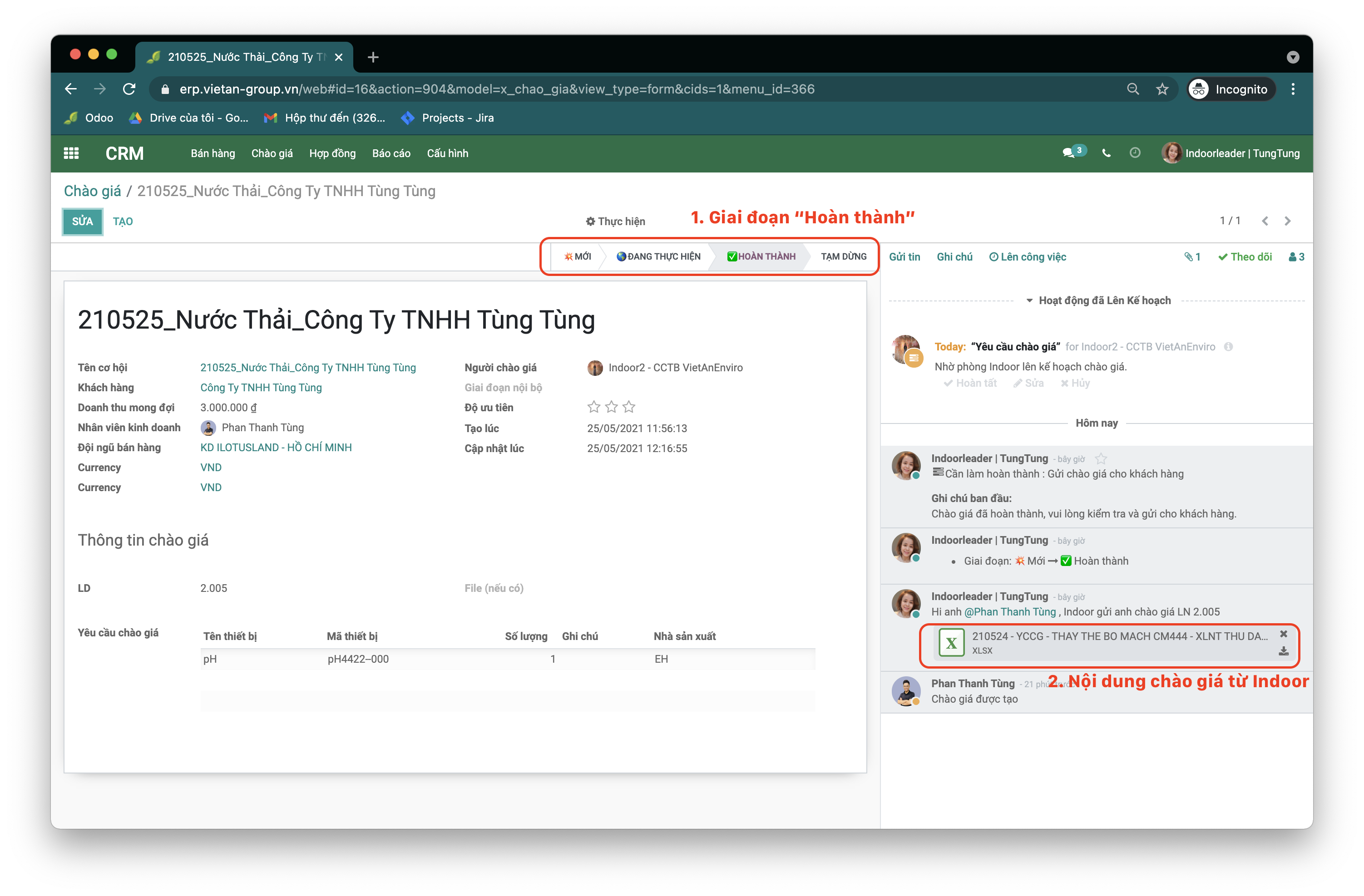Show followers list icon with count 3
1364x896 pixels.
click(1296, 256)
